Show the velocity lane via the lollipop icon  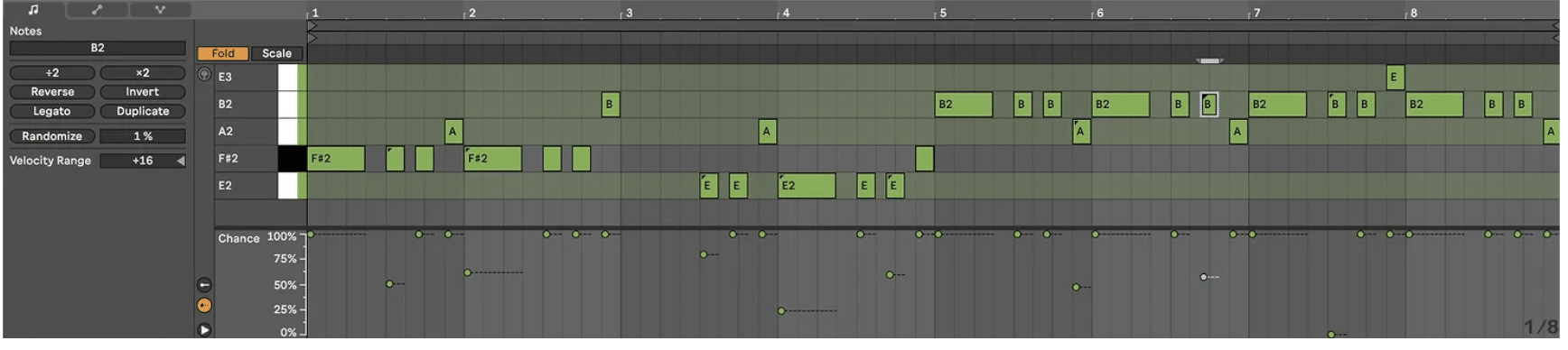(204, 285)
